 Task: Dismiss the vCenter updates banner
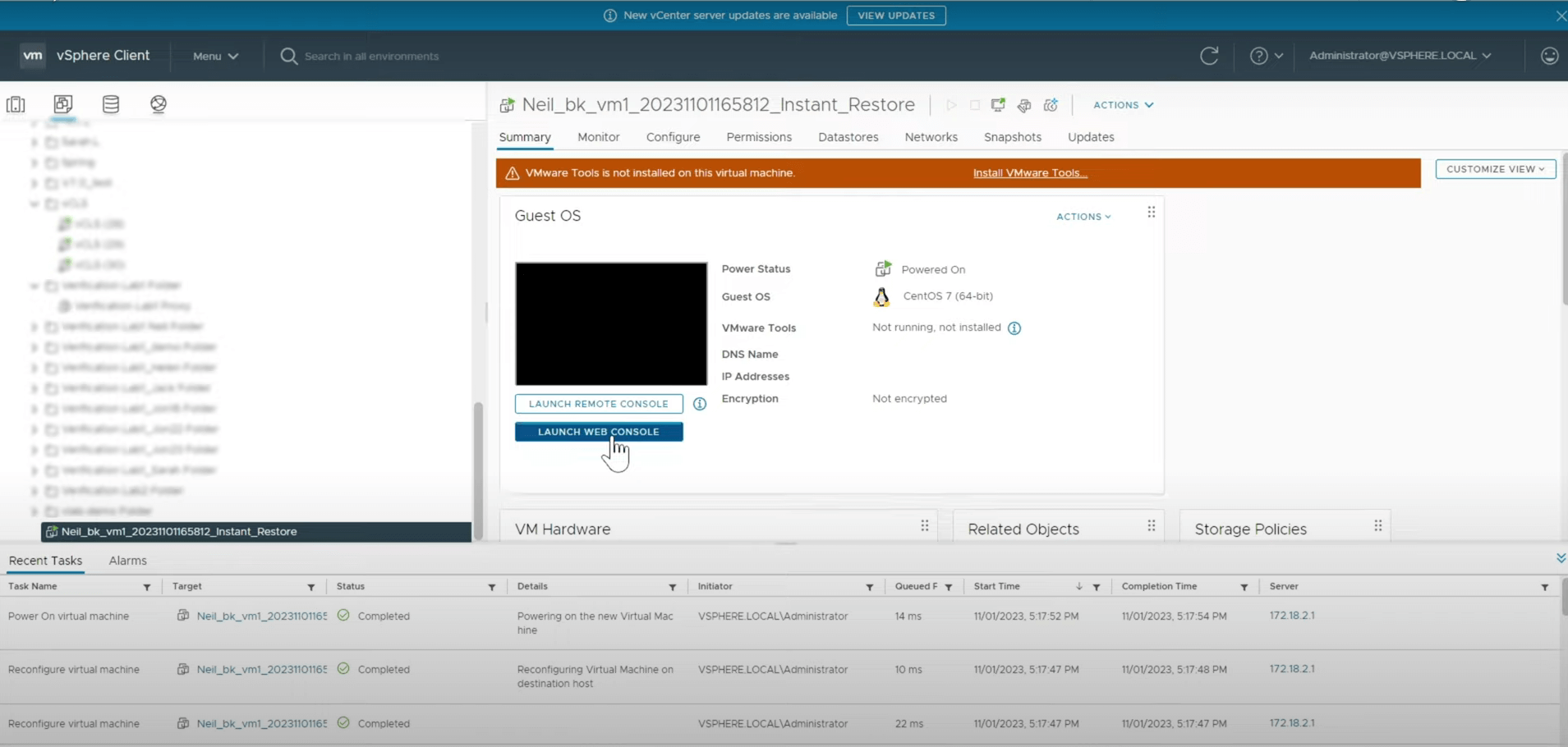1561,16
